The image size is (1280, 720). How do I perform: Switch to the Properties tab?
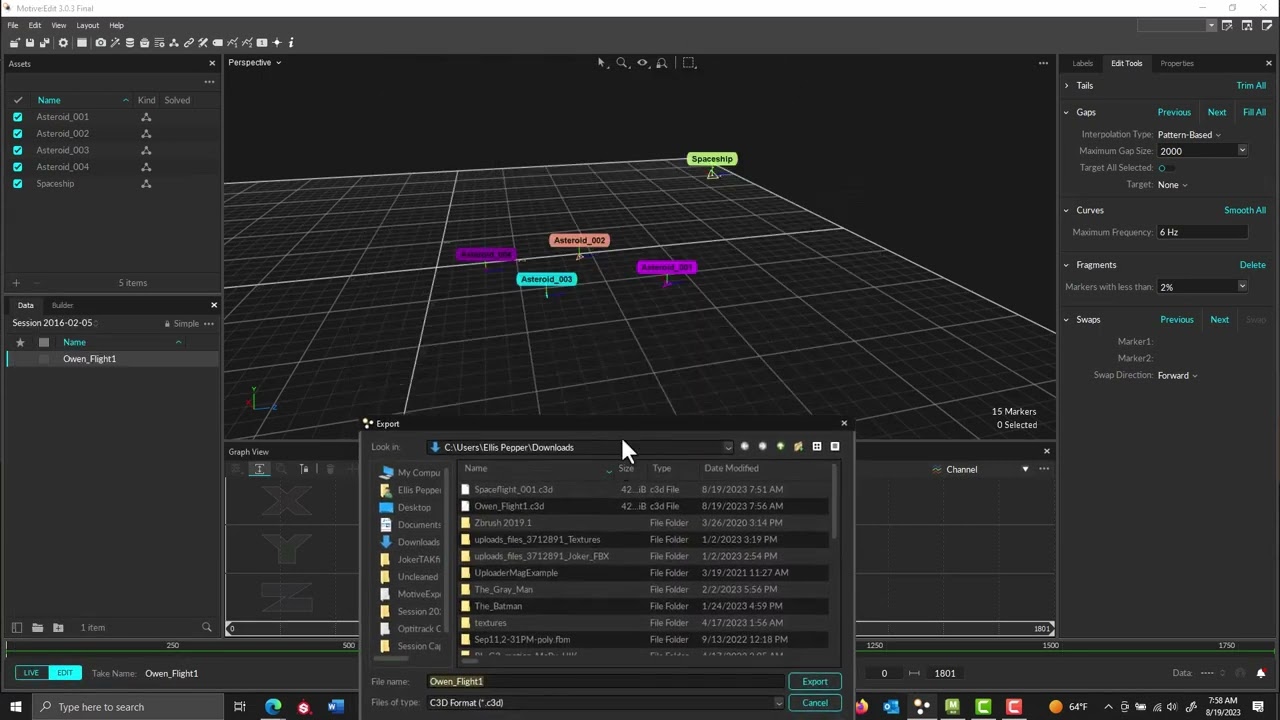pos(1177,63)
